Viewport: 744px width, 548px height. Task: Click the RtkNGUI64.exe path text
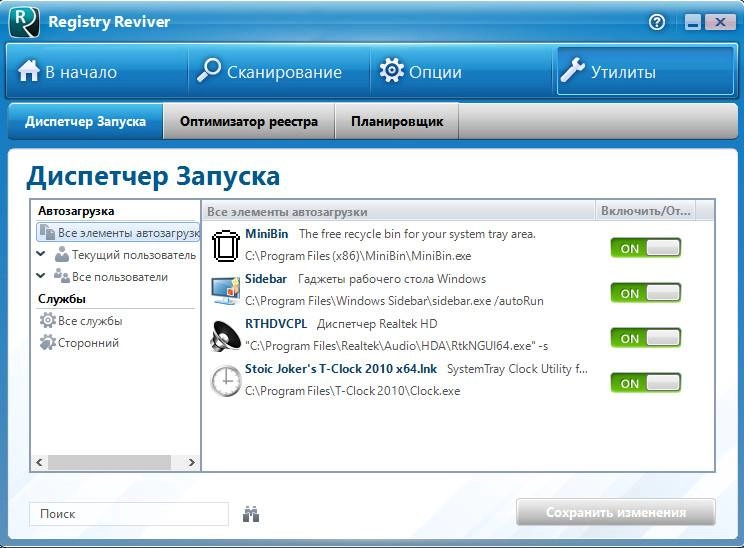tap(397, 346)
